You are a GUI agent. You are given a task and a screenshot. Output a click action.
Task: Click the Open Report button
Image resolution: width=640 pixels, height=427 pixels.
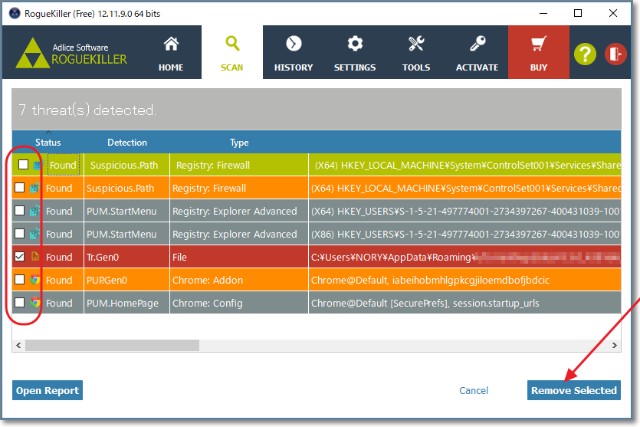point(47,390)
